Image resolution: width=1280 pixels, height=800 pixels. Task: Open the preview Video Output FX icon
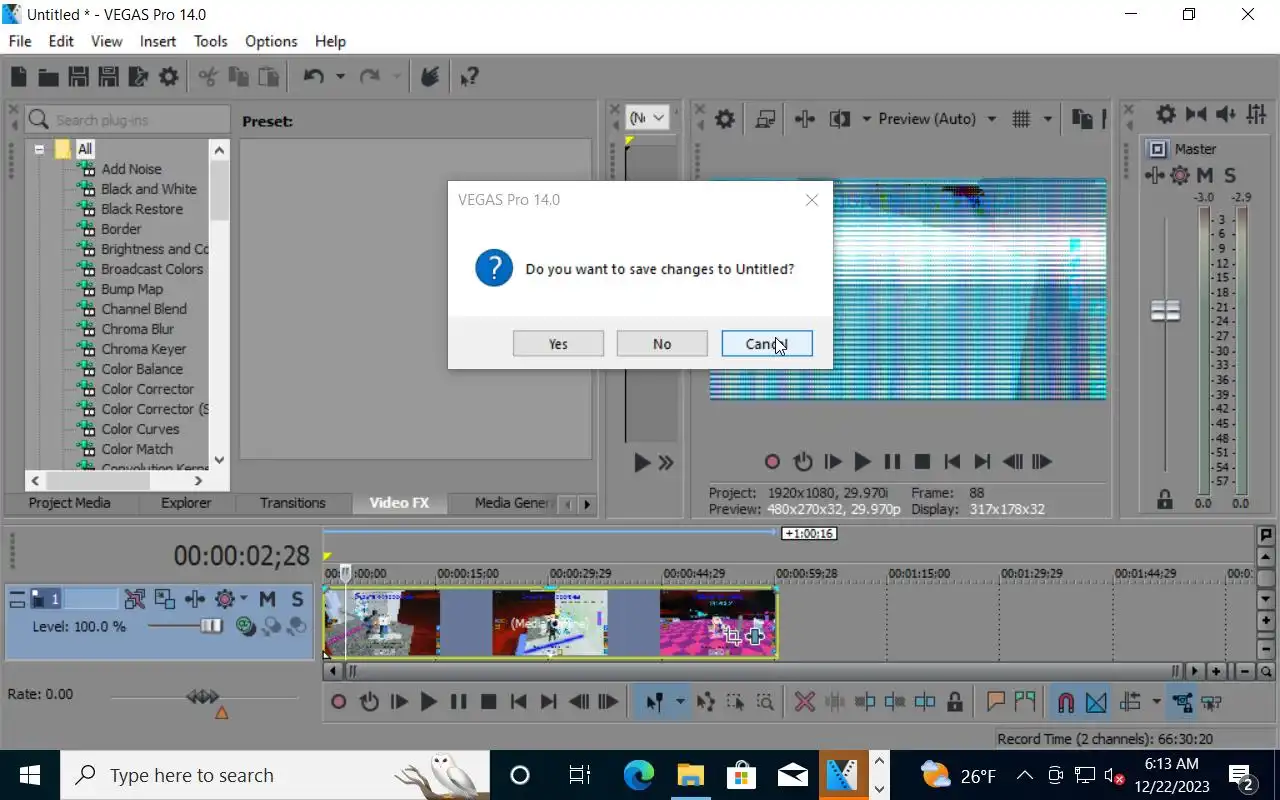coord(805,119)
